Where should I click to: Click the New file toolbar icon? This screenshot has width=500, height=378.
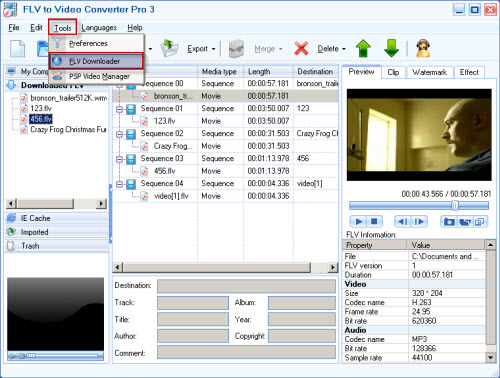pyautogui.click(x=17, y=49)
